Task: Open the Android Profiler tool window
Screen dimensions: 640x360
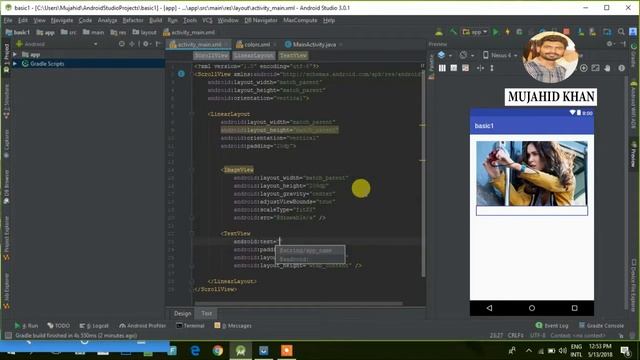Action: point(143,326)
